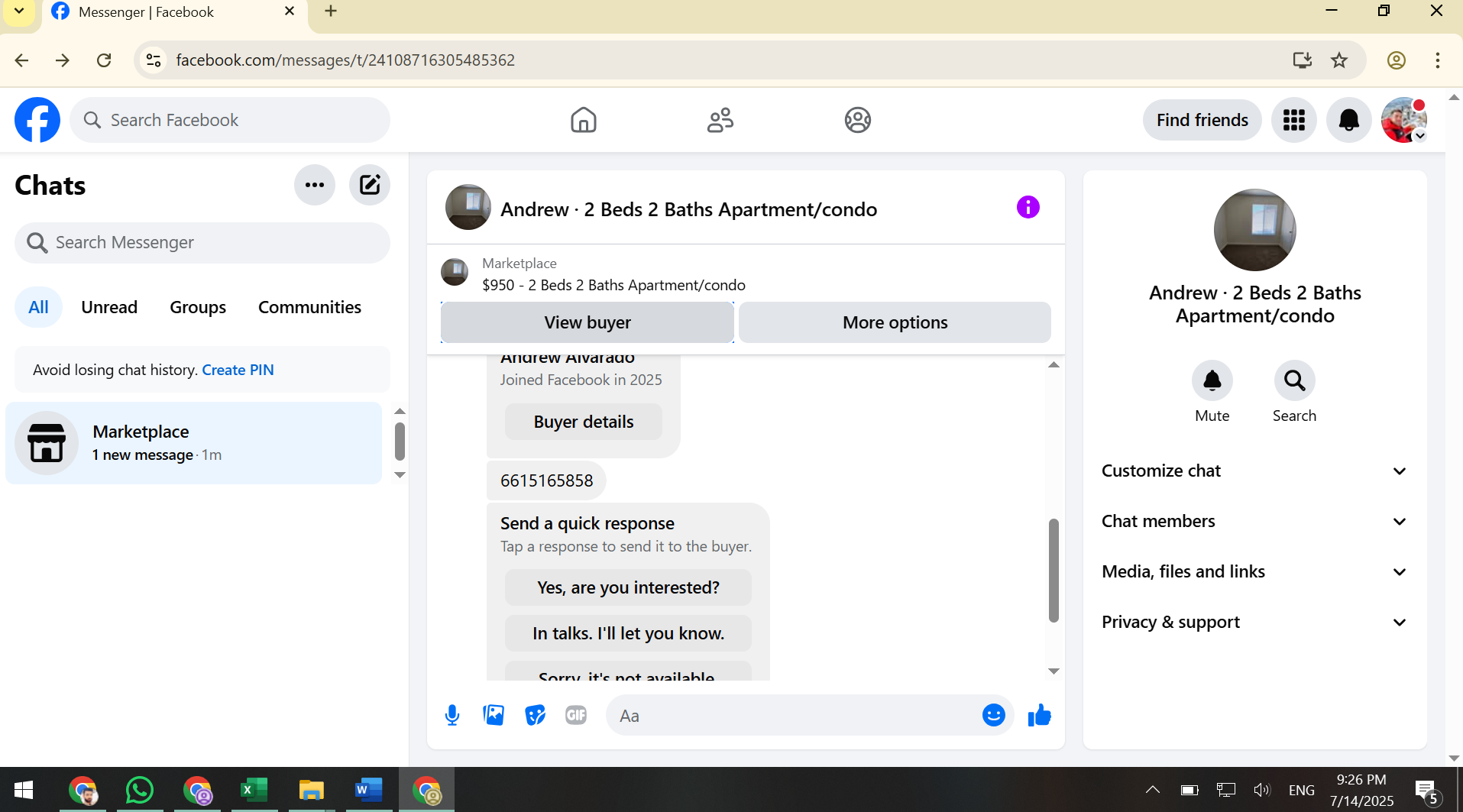Open the Windows notification center
This screenshot has height=812, width=1463.
[1426, 791]
